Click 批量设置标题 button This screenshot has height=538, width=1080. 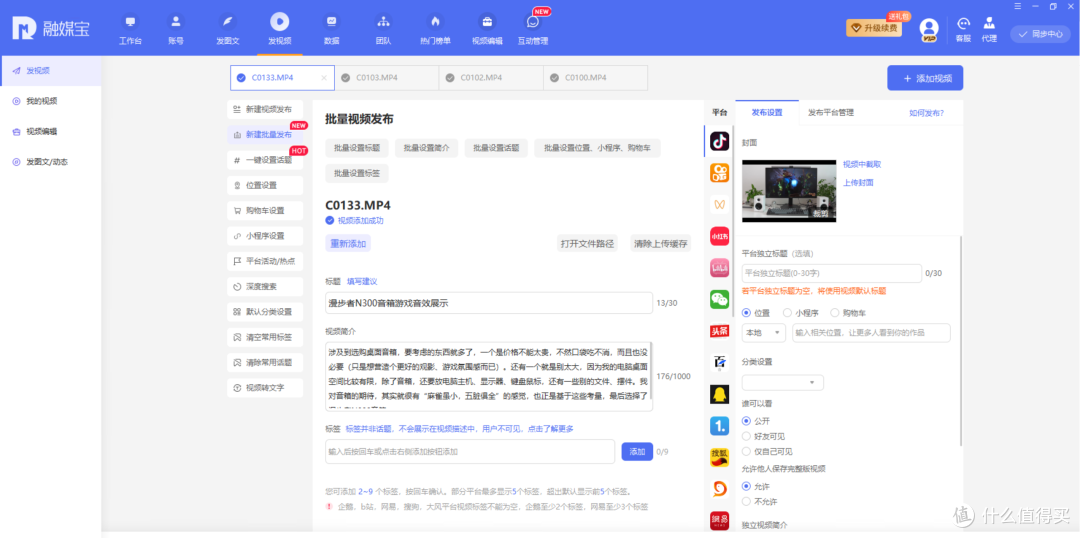point(357,147)
